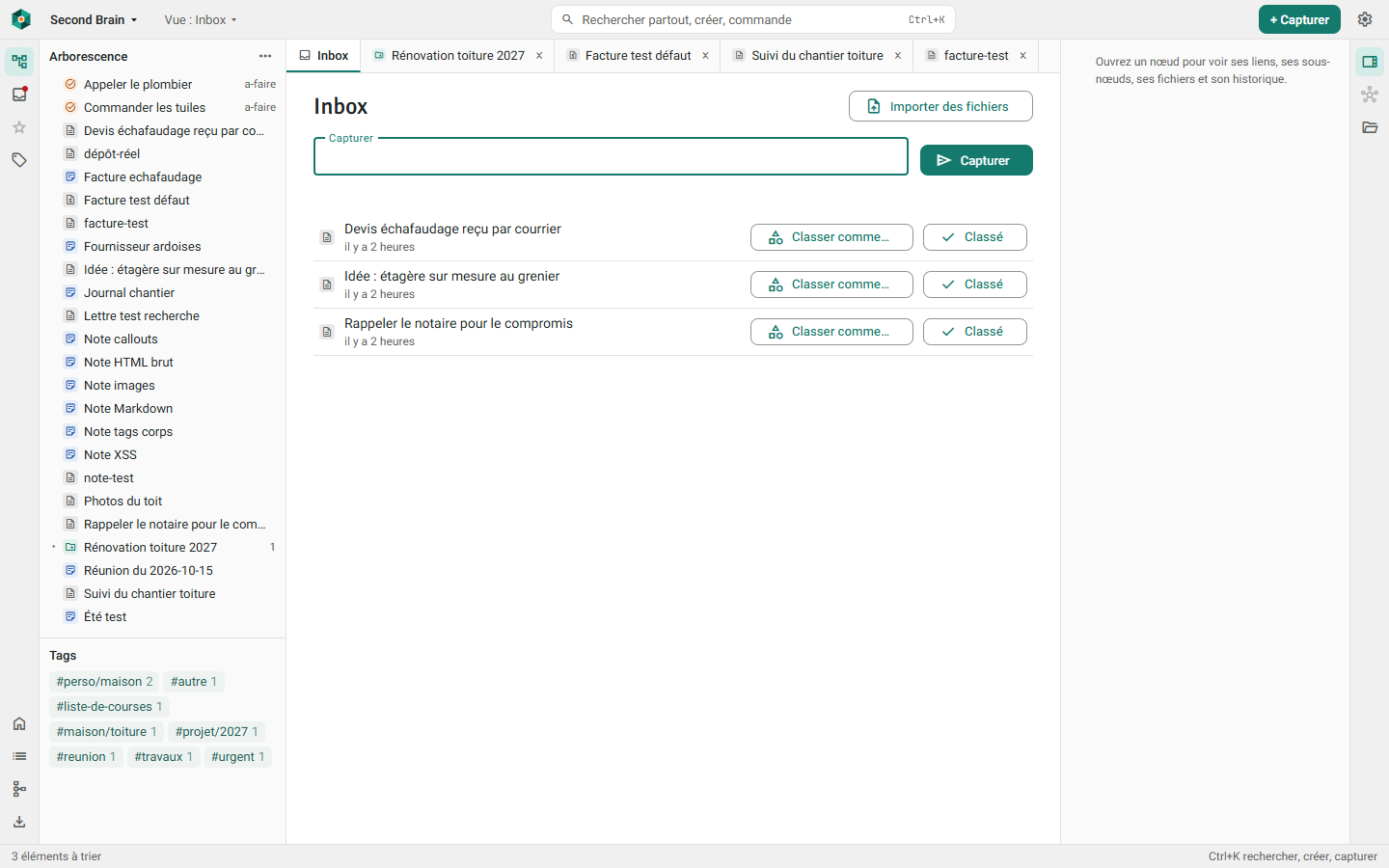Select Photos du toit in the tree
The height and width of the screenshot is (868, 1389).
tap(162, 501)
